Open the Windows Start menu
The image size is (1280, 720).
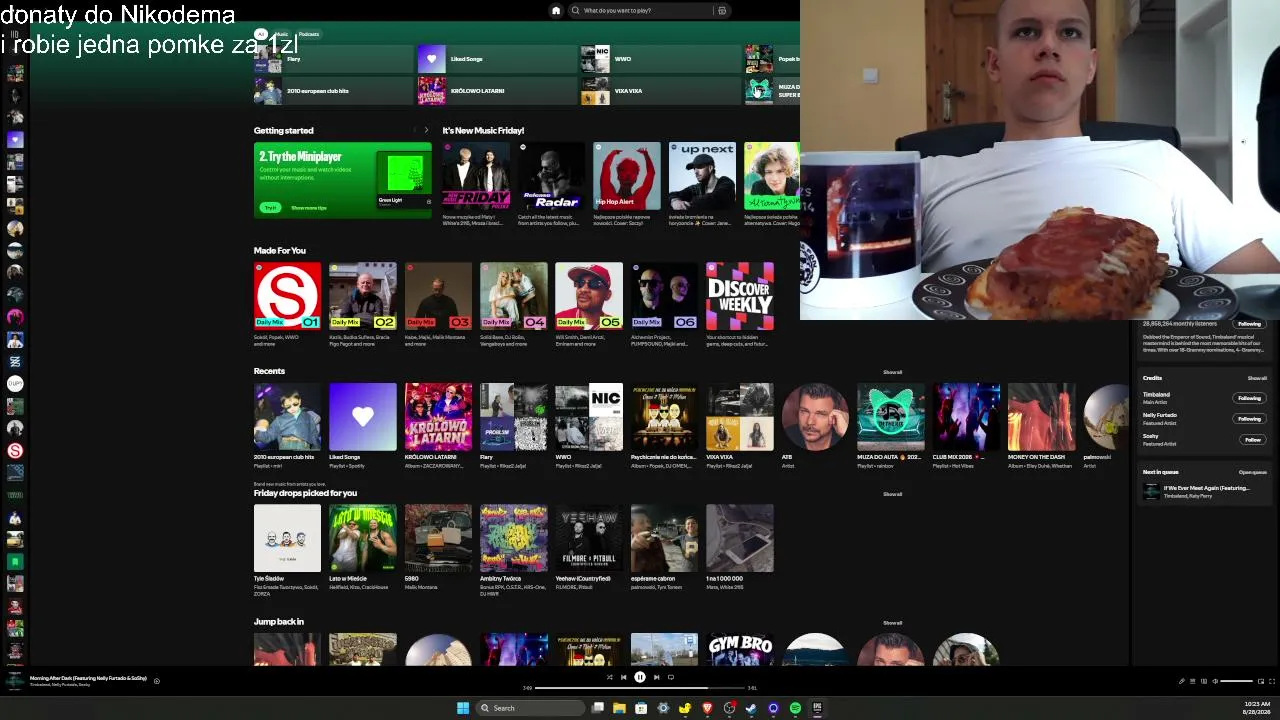click(x=463, y=708)
